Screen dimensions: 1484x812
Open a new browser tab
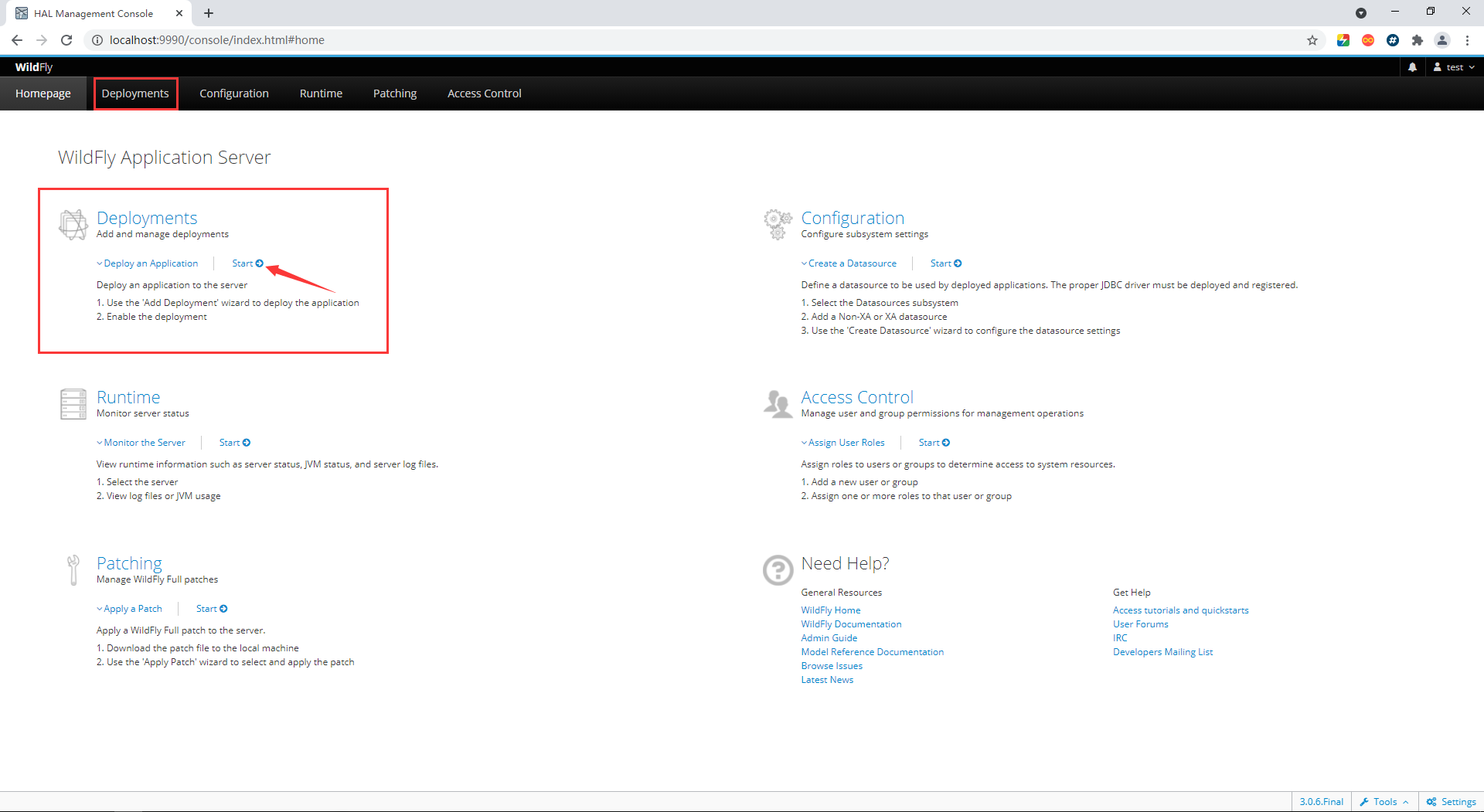click(209, 13)
